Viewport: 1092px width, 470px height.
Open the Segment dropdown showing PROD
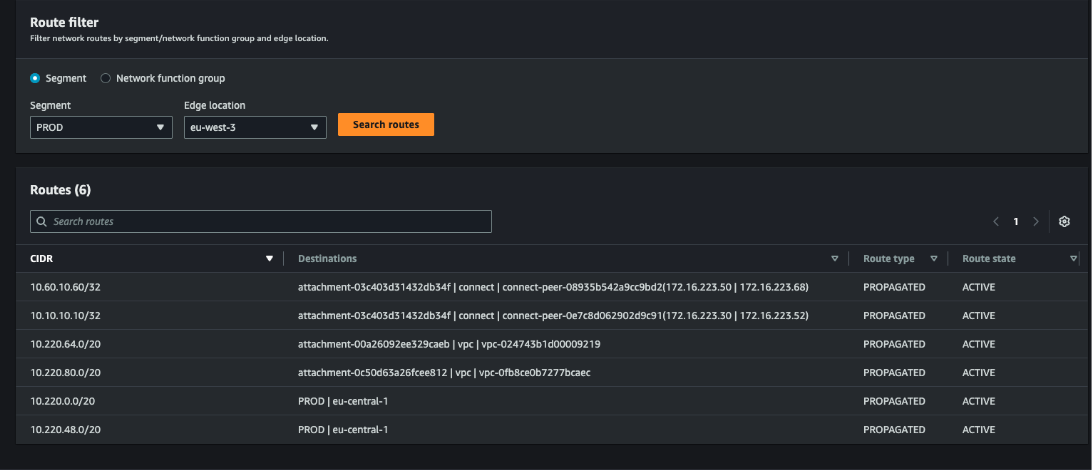[x=101, y=127]
